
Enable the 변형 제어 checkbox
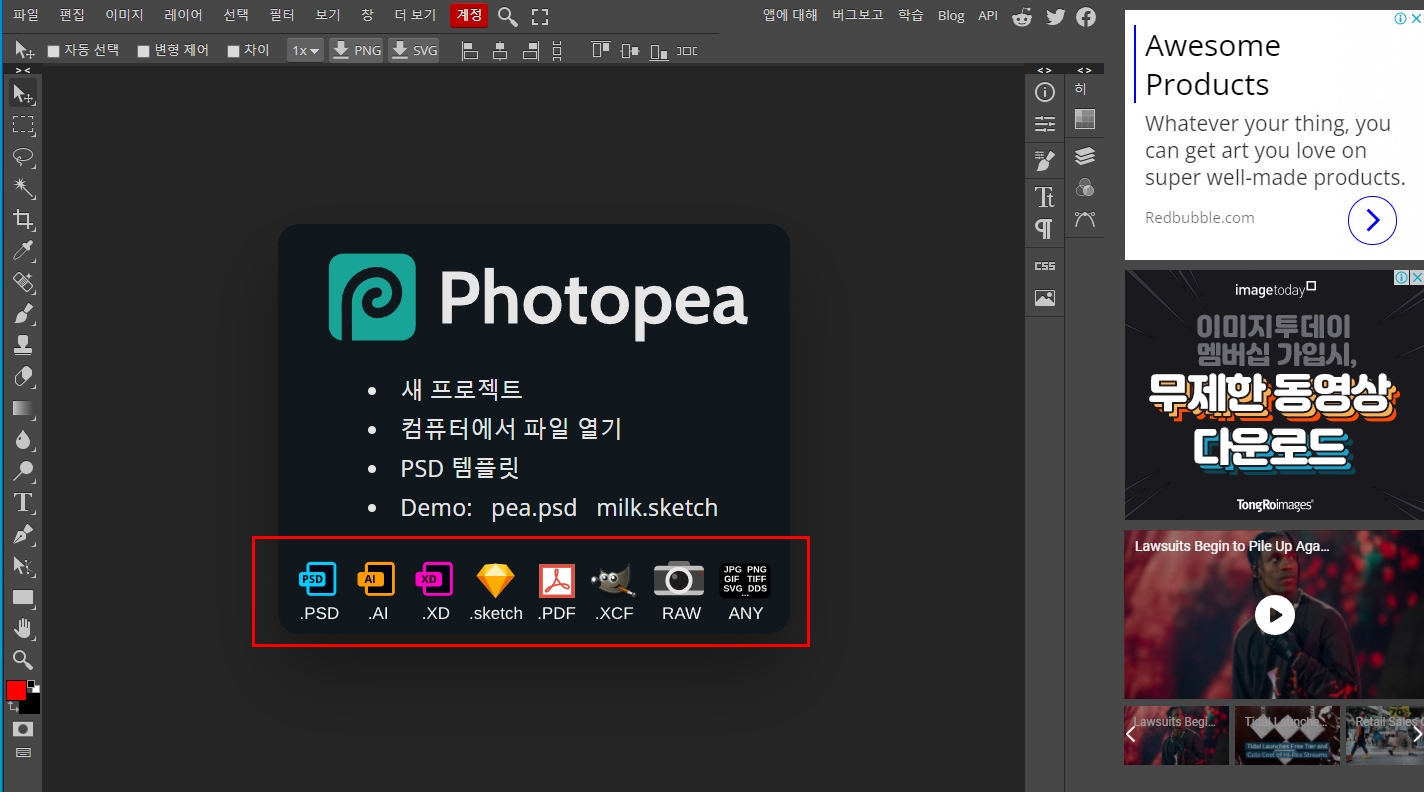point(143,51)
